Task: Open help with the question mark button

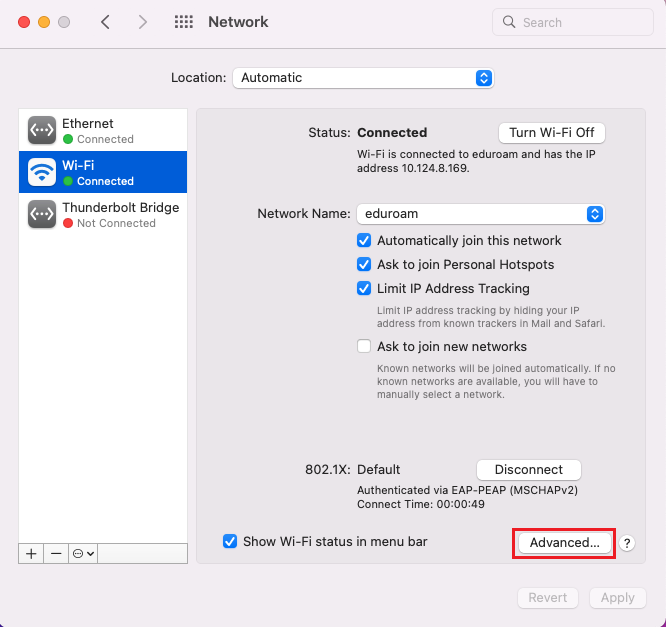Action: coord(626,543)
